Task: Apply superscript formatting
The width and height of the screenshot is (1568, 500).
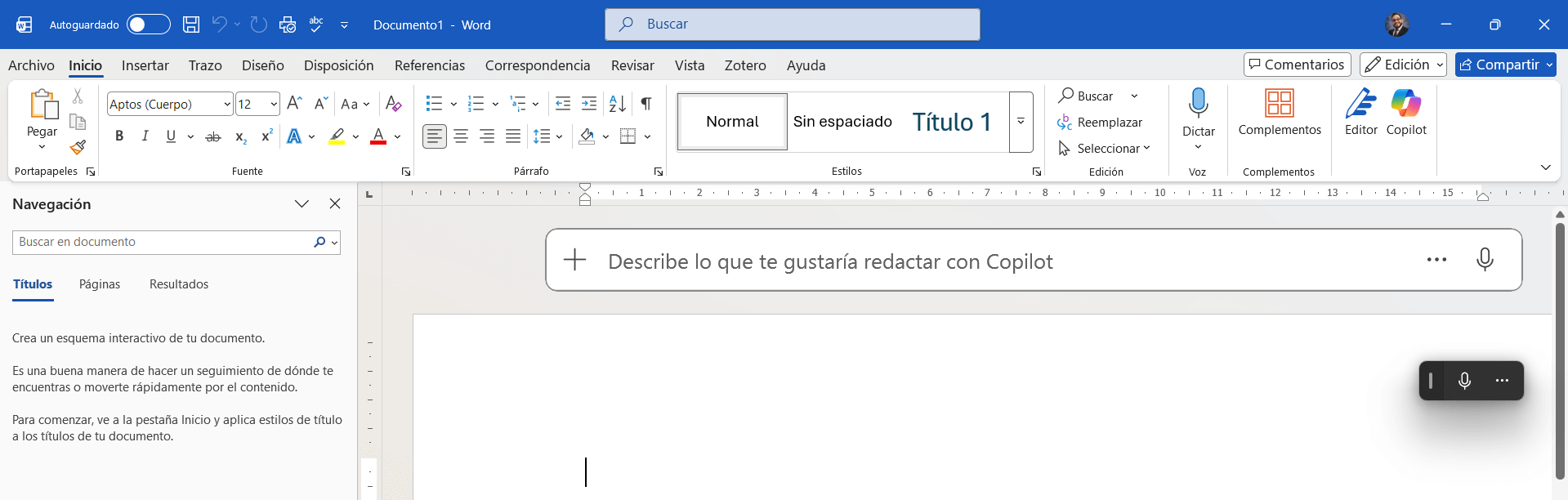Action: pos(266,136)
